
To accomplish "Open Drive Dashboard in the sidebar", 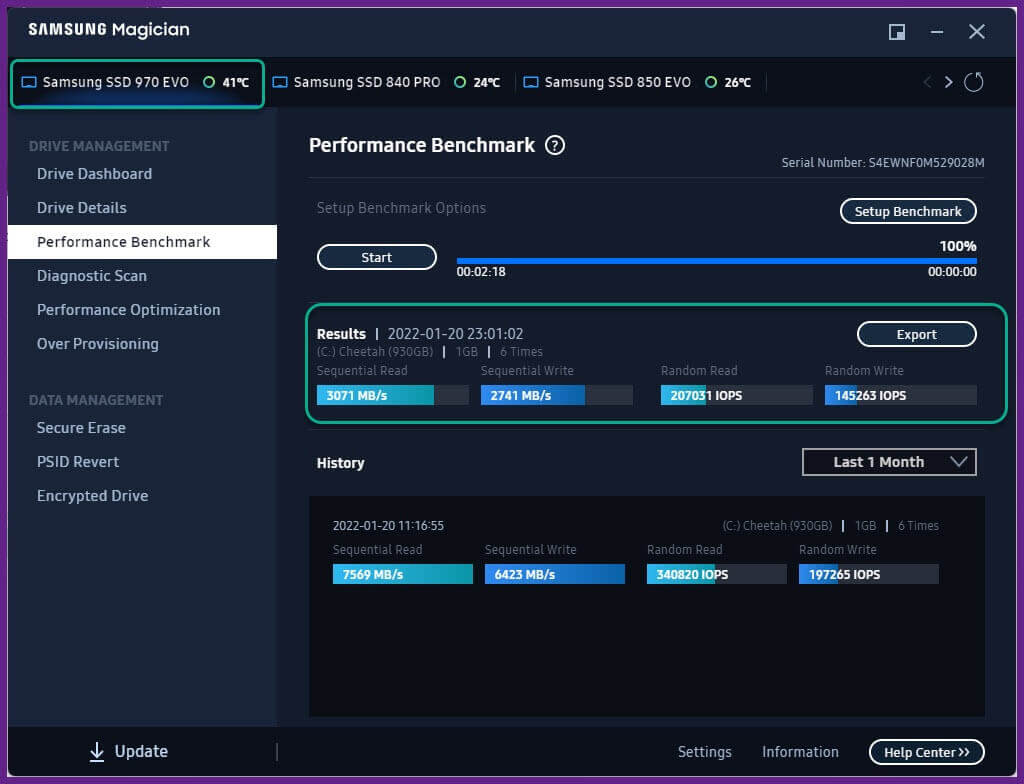I will (x=95, y=174).
